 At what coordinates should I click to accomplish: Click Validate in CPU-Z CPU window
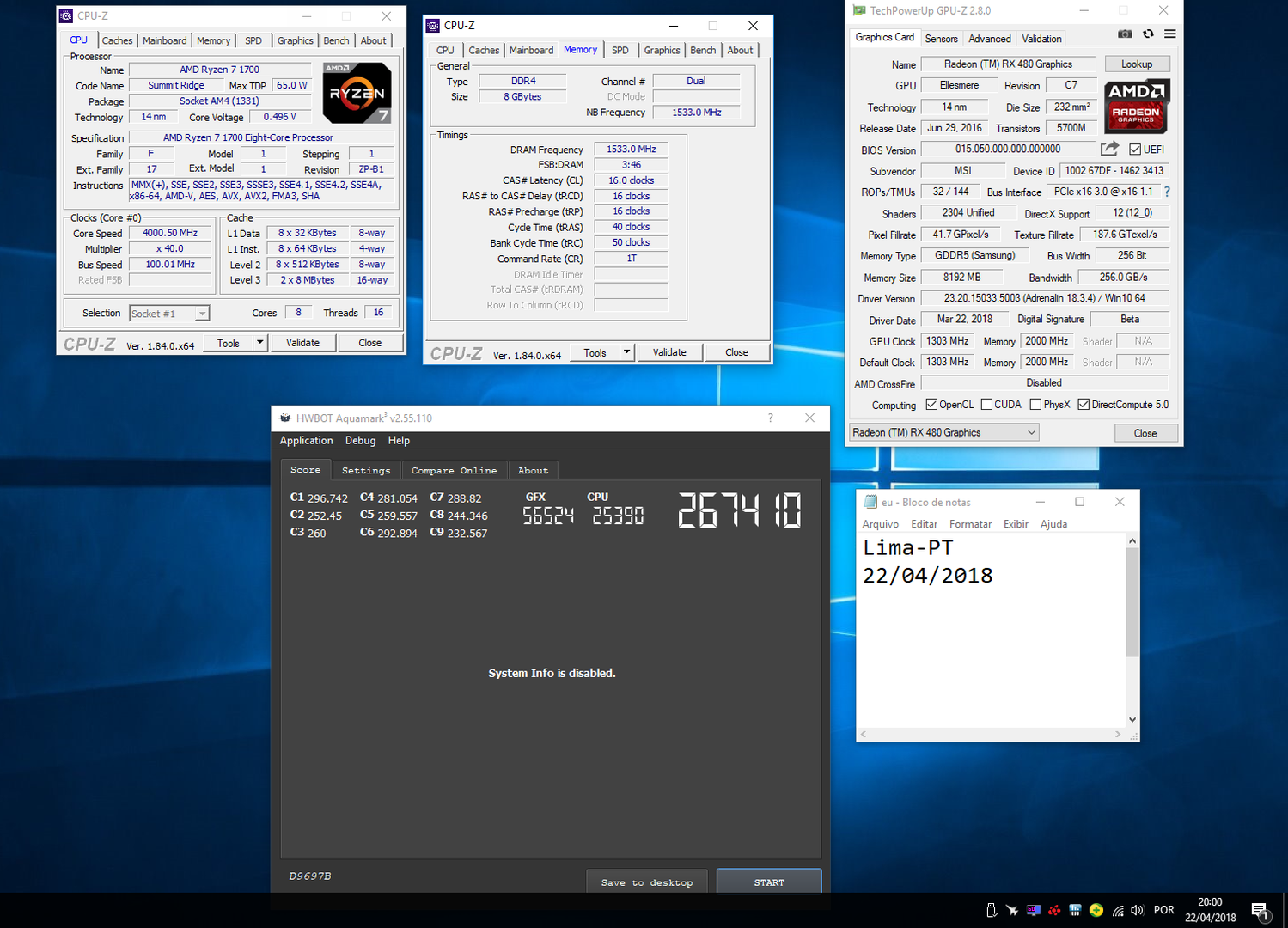coord(302,343)
